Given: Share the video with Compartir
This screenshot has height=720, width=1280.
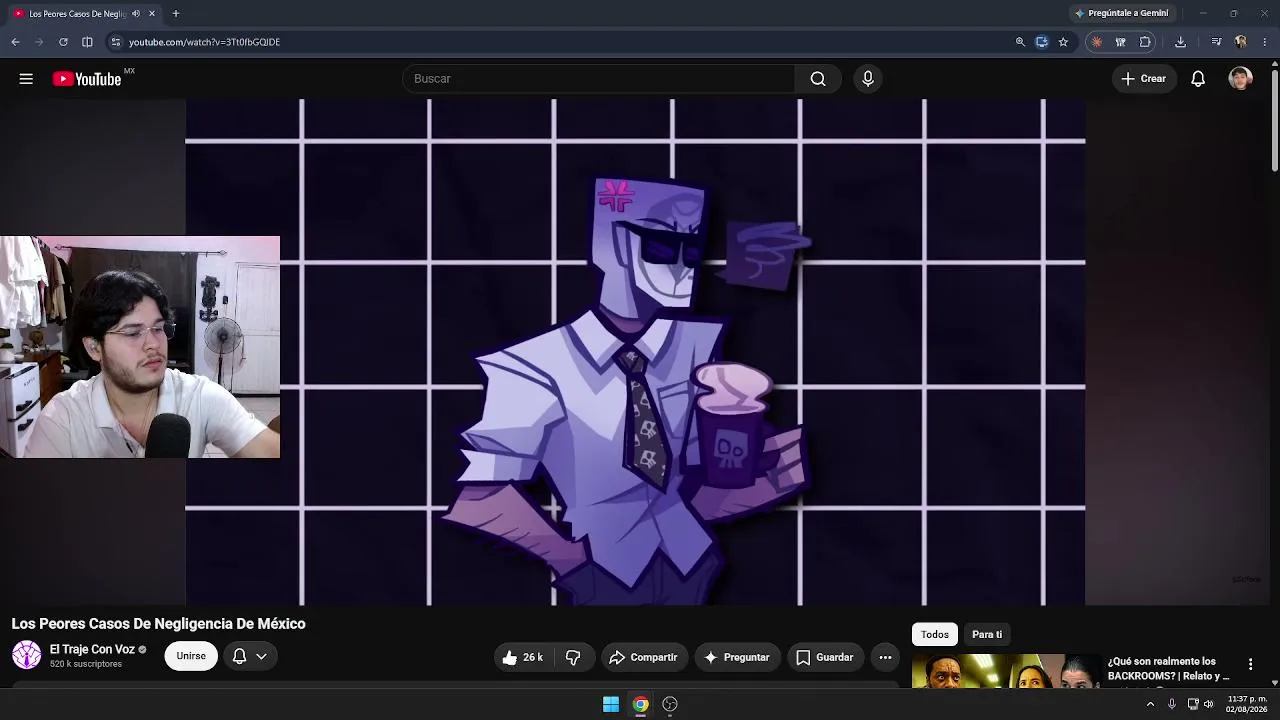Looking at the screenshot, I should point(644,657).
